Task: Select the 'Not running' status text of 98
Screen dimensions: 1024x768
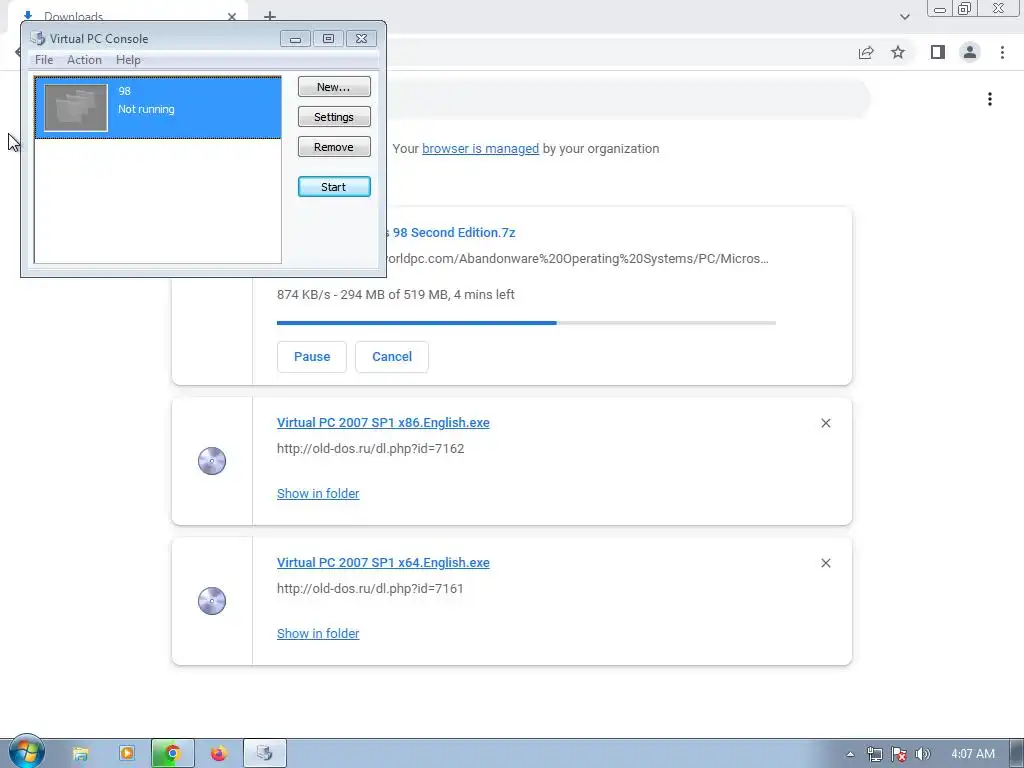Action: 146,109
